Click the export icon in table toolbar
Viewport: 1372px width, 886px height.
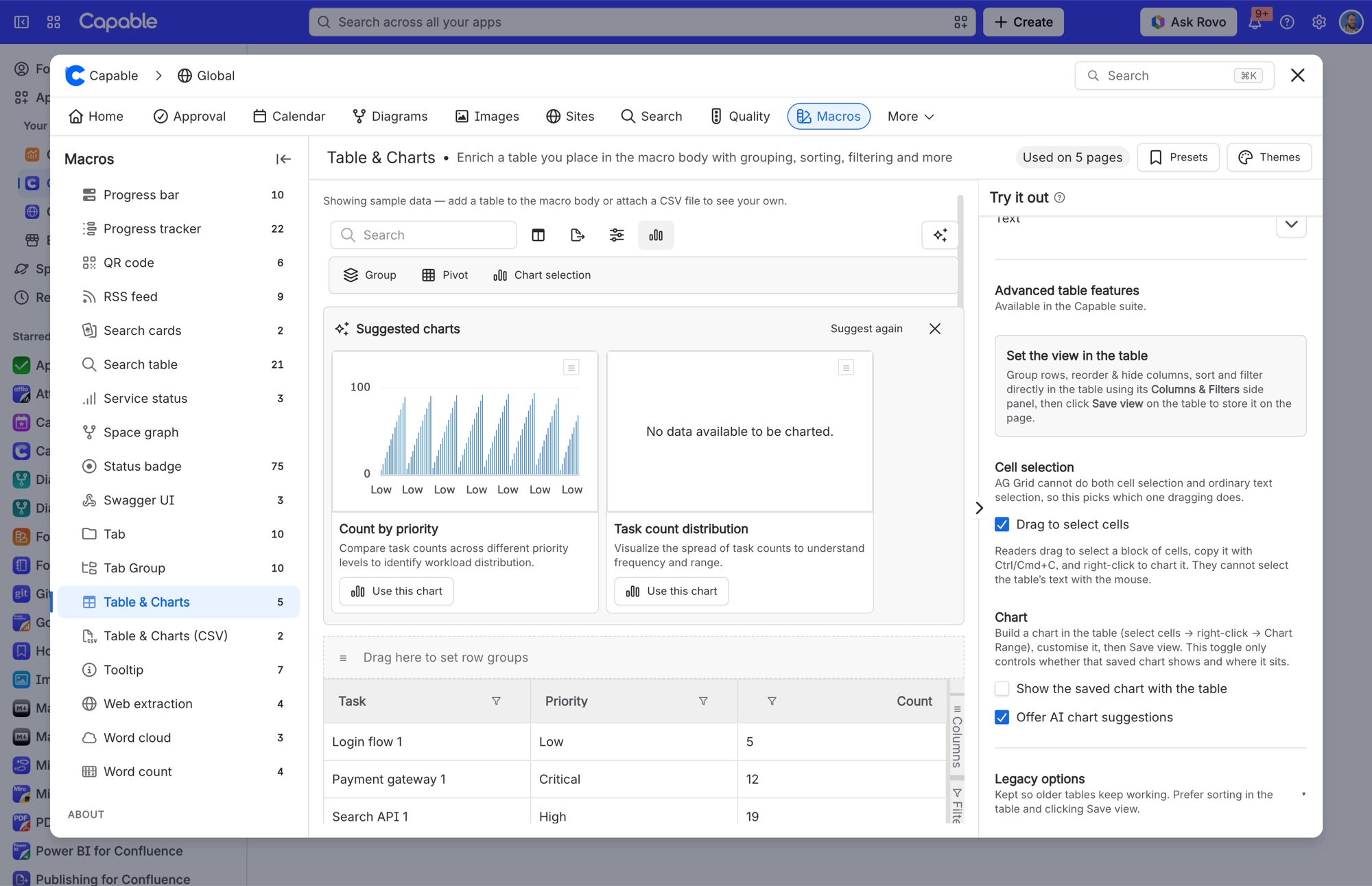pyautogui.click(x=578, y=235)
